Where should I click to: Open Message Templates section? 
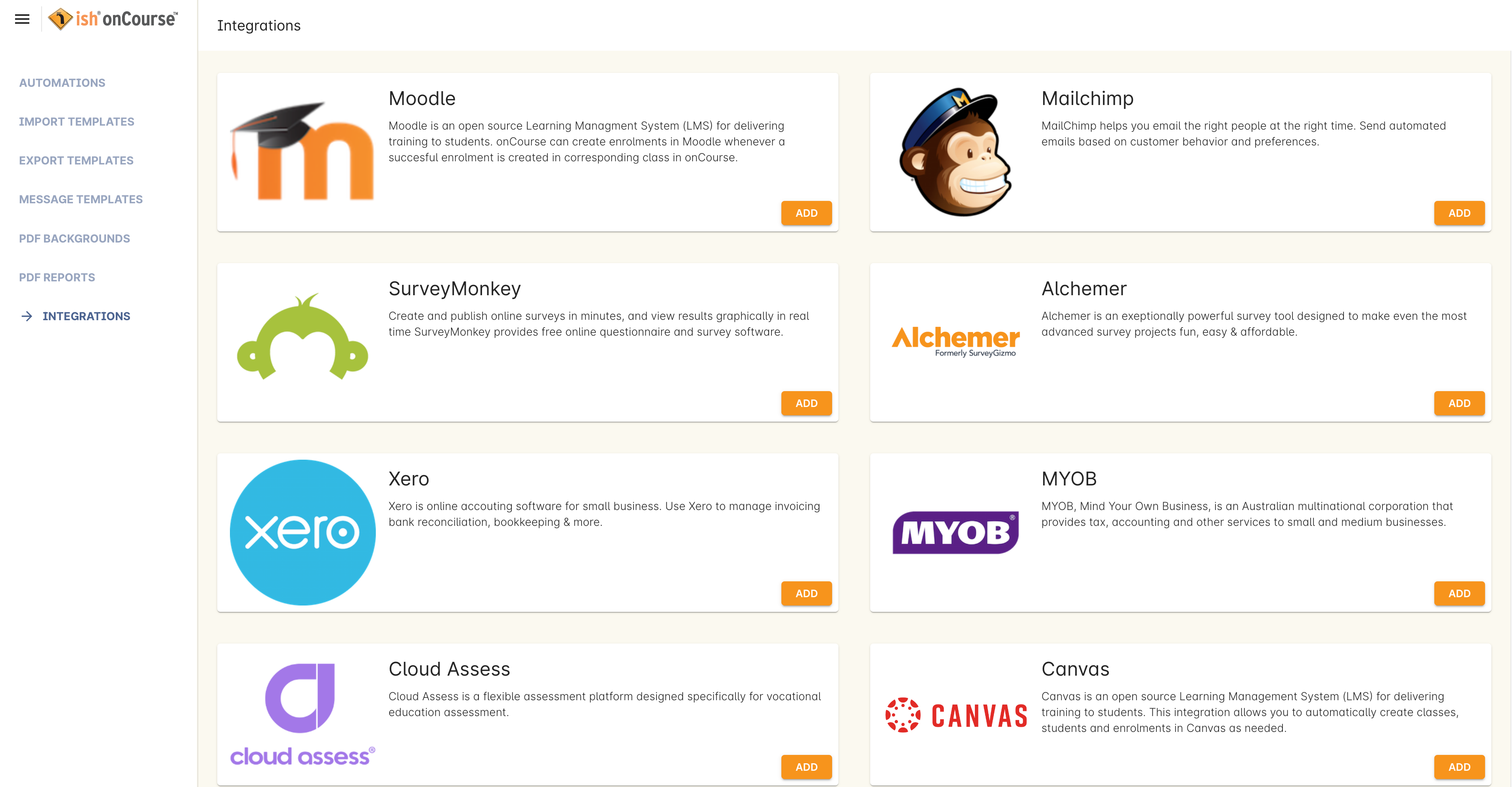point(80,199)
